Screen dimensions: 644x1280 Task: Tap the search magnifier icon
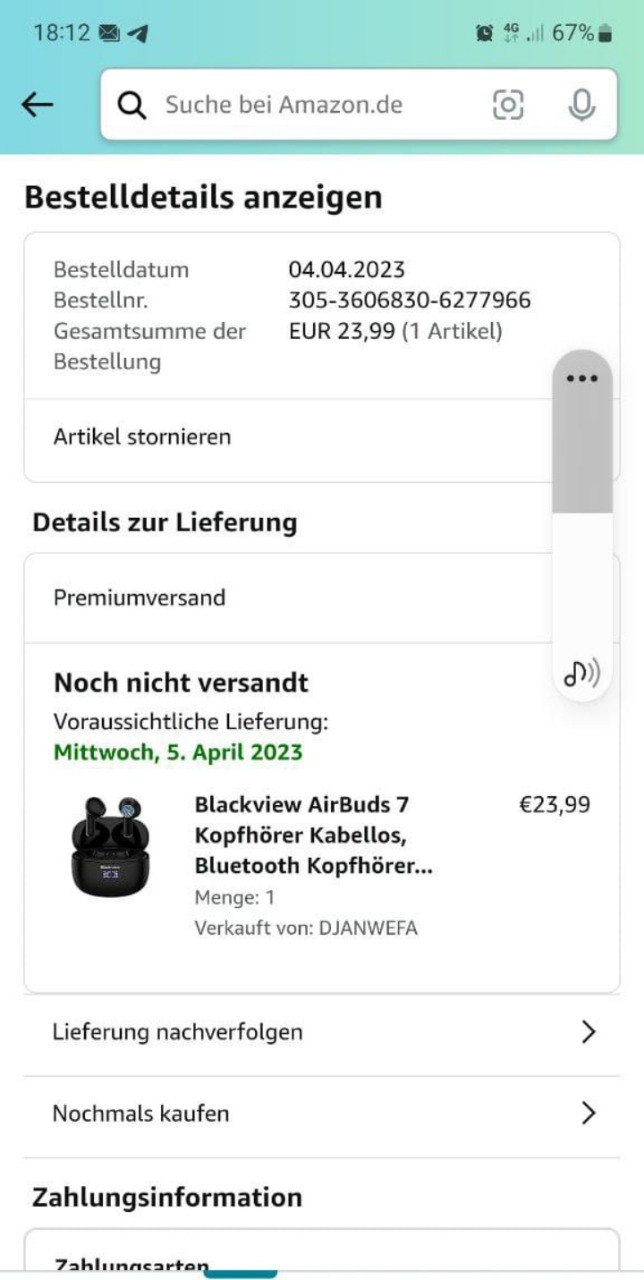click(132, 105)
